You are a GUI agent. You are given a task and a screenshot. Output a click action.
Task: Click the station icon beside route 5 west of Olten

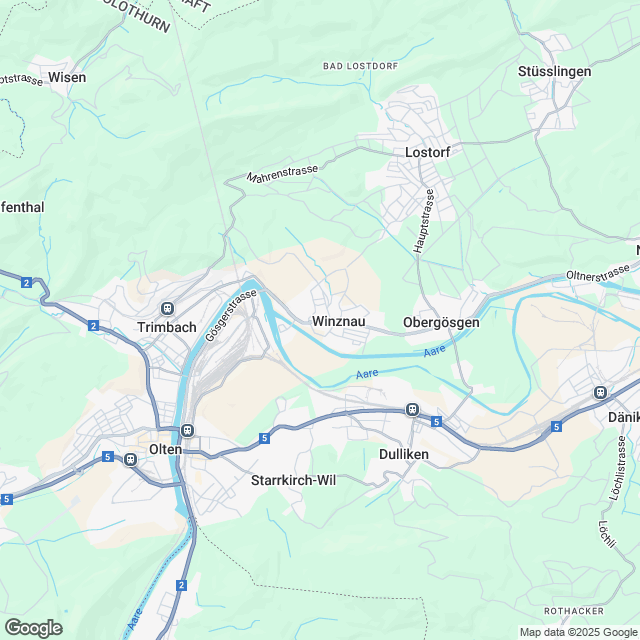coord(130,460)
